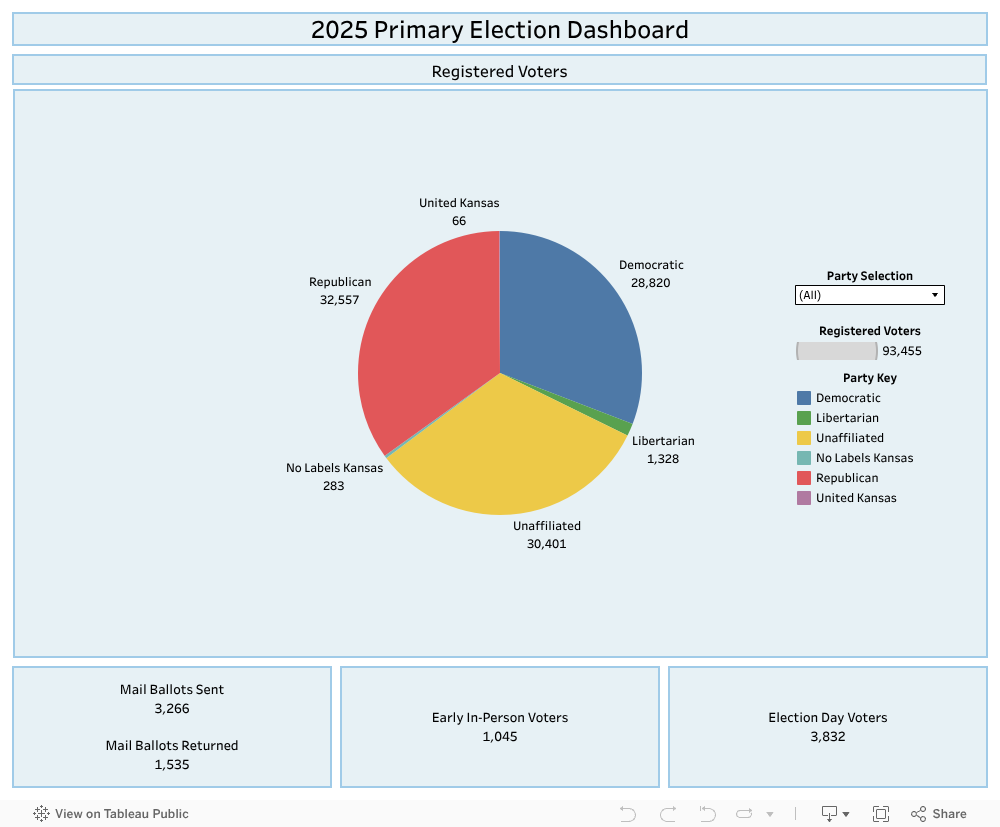Image resolution: width=1000 pixels, height=827 pixels.
Task: Click No Labels Kansas in Party Key
Action: (864, 458)
